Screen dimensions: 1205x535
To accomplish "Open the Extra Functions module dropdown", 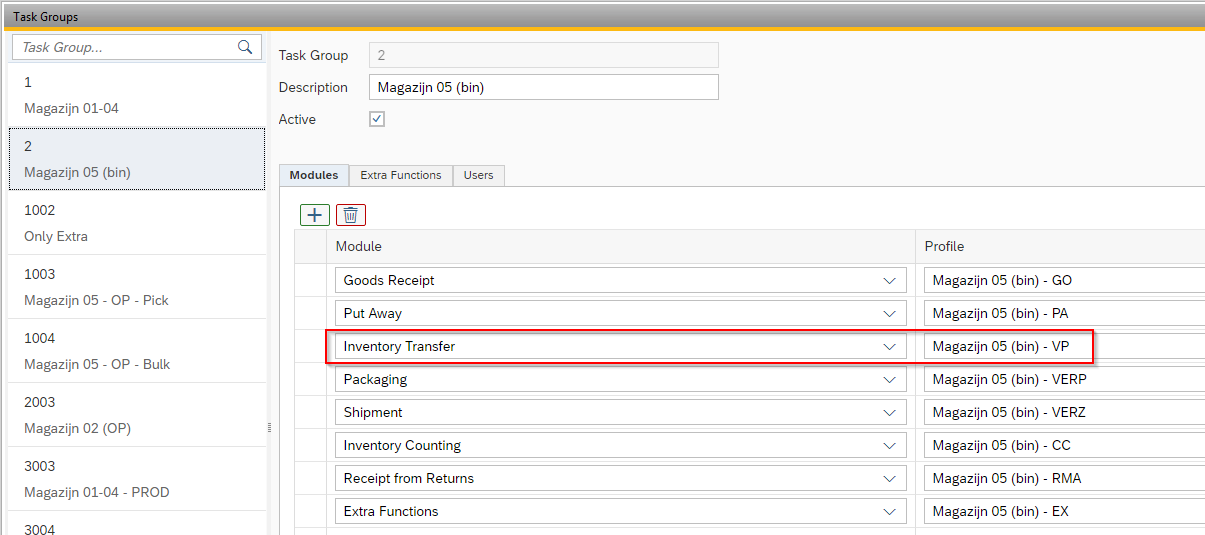I will pos(889,512).
